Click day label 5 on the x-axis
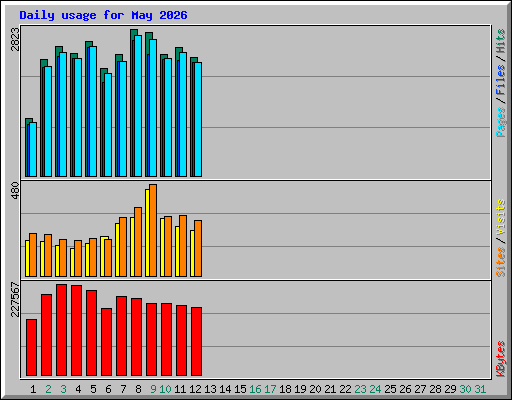The height and width of the screenshot is (400, 512). click(x=93, y=389)
